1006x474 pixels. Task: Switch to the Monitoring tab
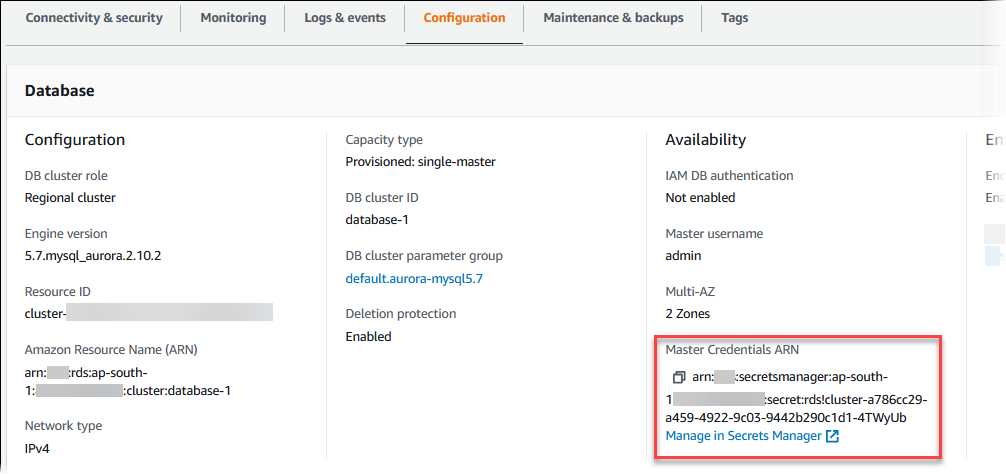(233, 18)
